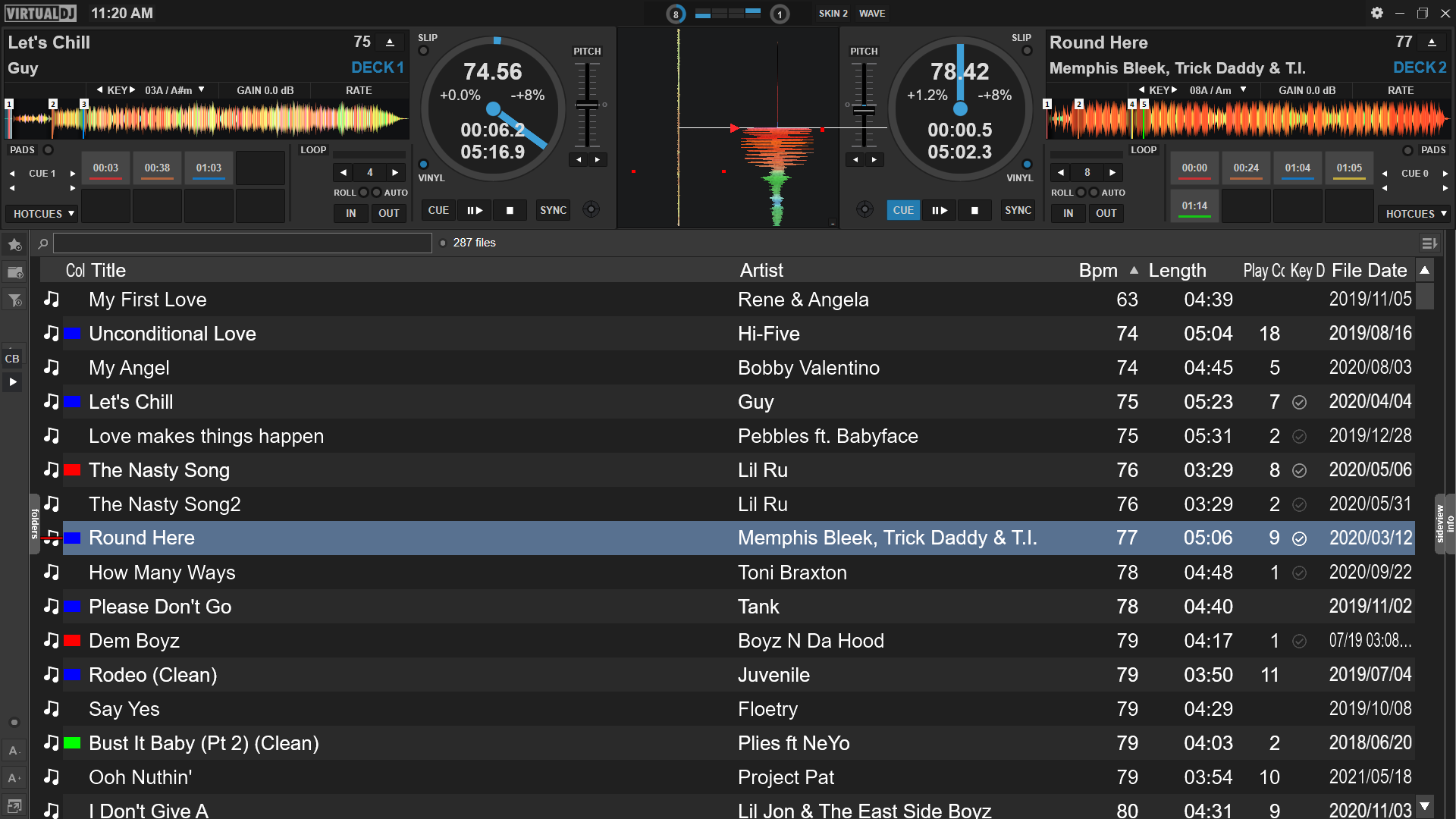Open the filter folder sidebar icon
1456x819 pixels.
14,301
